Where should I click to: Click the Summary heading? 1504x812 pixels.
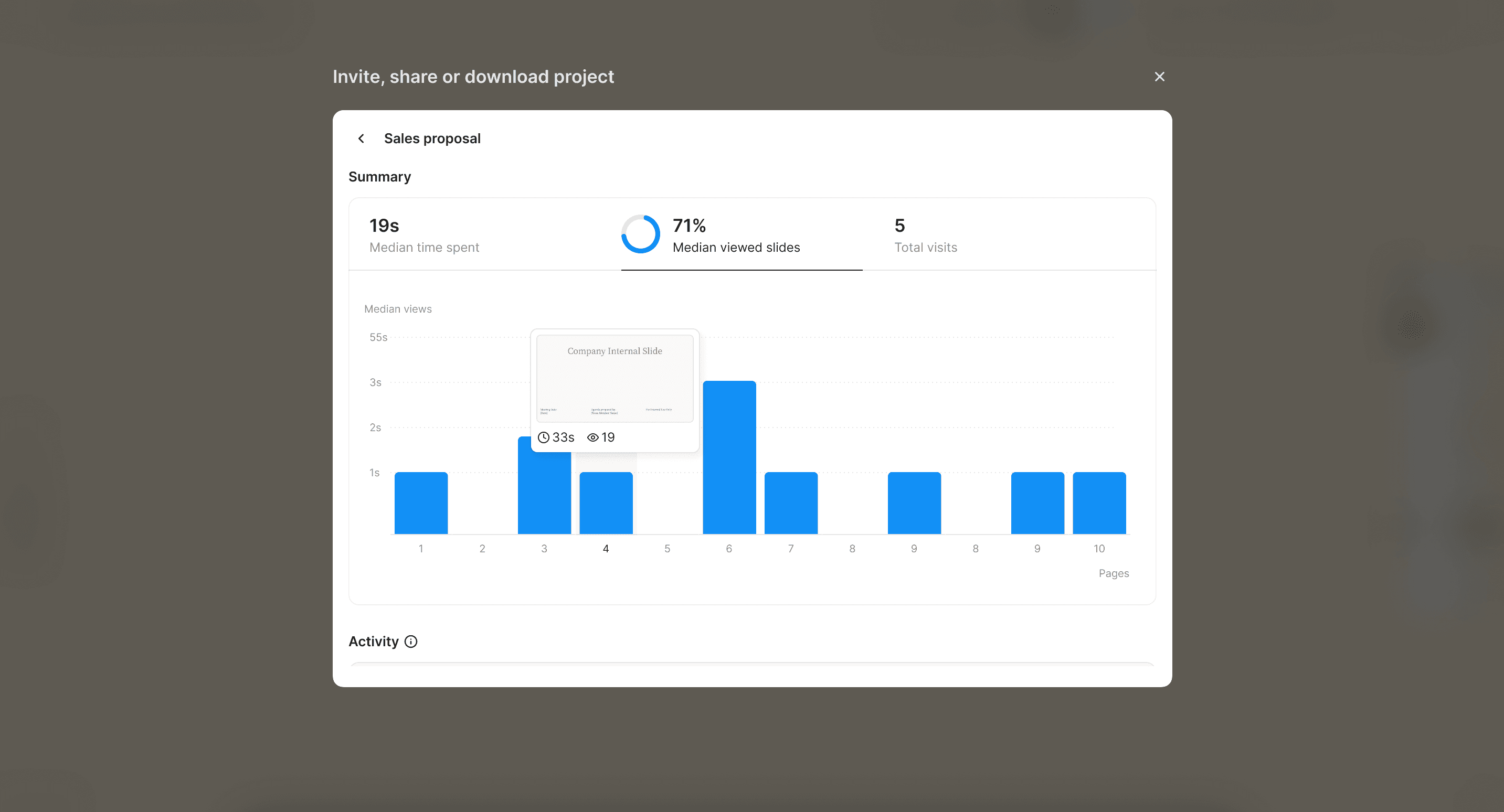379,177
